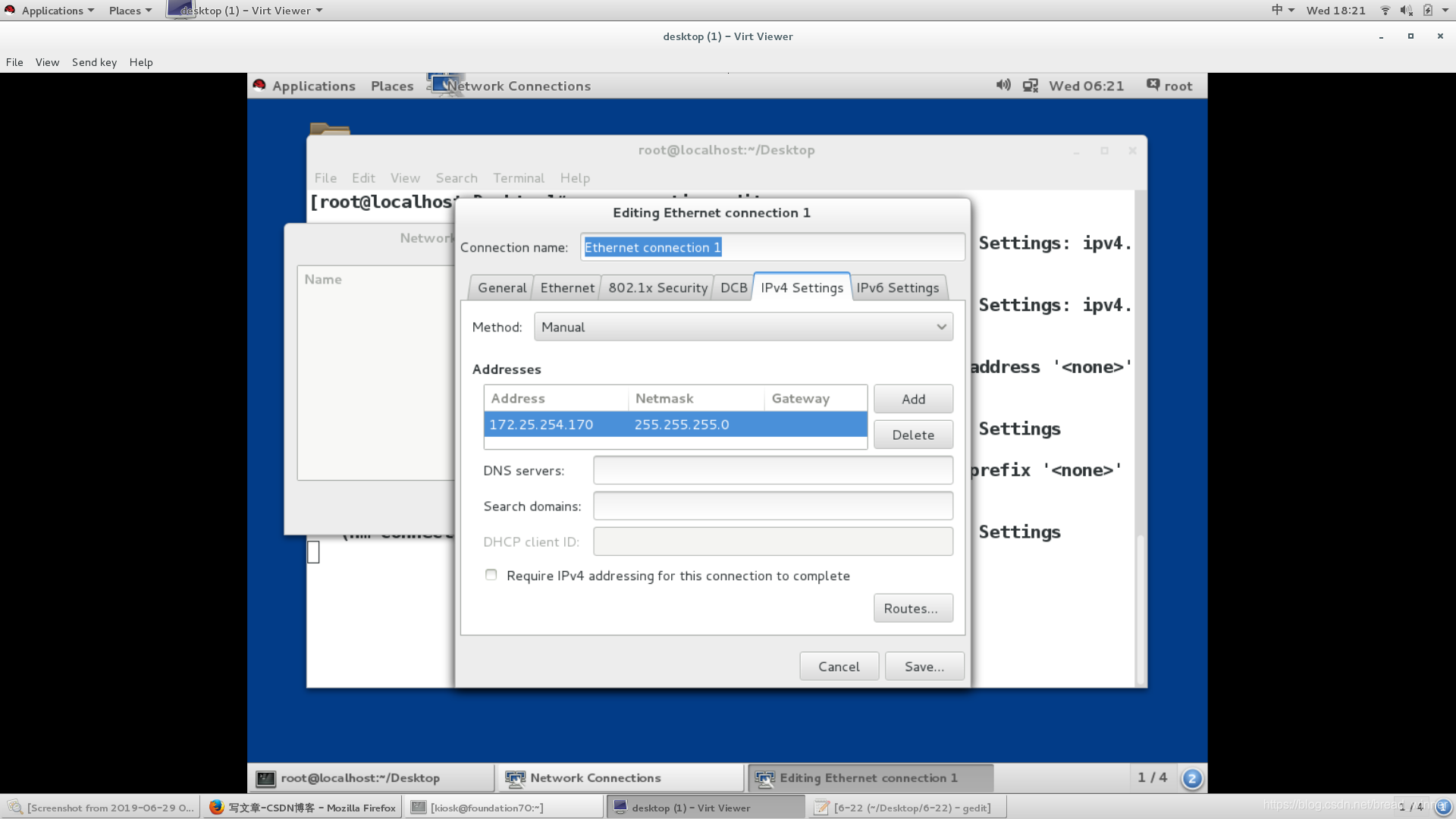
Task: Open Virt Viewer Help menu
Action: click(x=141, y=62)
